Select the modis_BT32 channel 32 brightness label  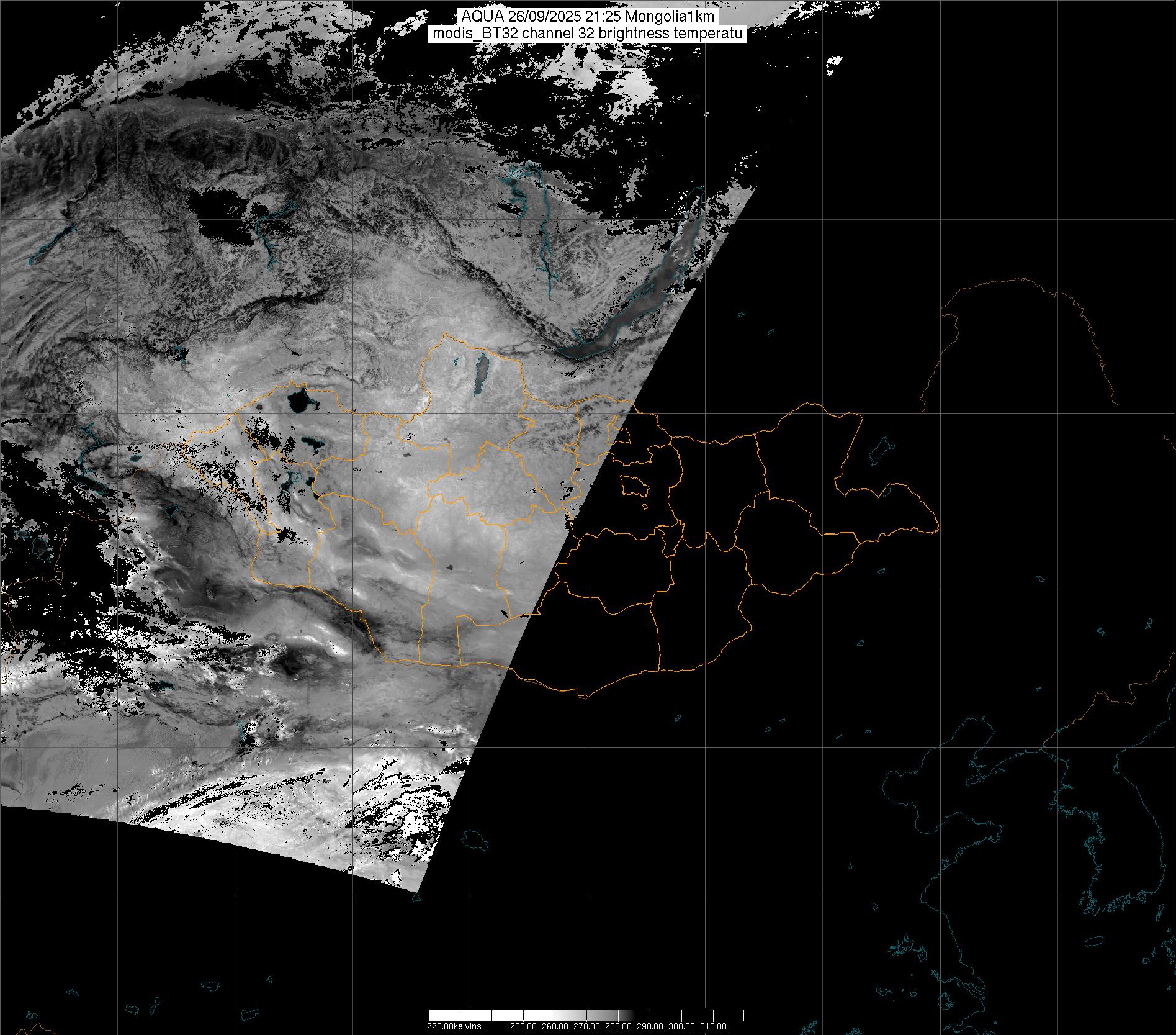[x=587, y=34]
